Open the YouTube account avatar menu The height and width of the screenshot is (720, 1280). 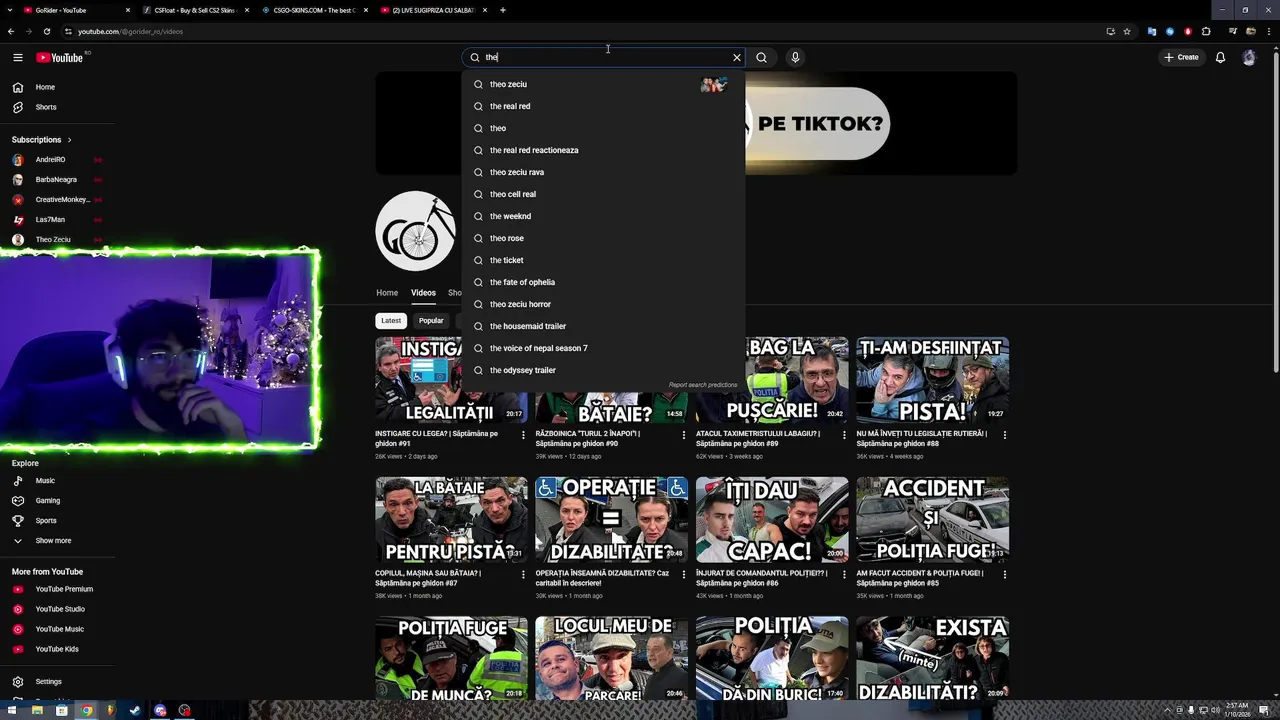(1249, 57)
